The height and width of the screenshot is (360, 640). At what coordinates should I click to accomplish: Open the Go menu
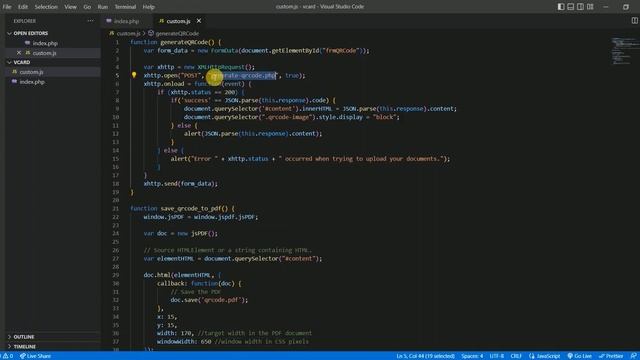(87, 7)
